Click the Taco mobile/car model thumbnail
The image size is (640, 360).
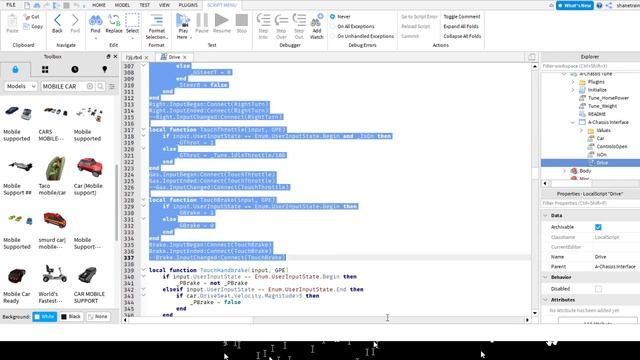click(x=54, y=167)
